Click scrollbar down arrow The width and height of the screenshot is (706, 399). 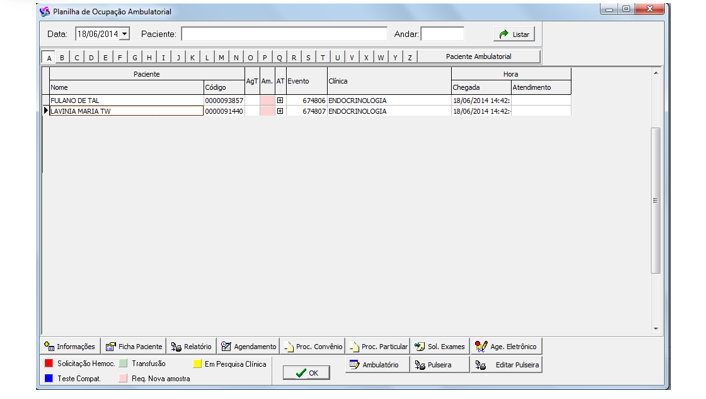[x=656, y=329]
